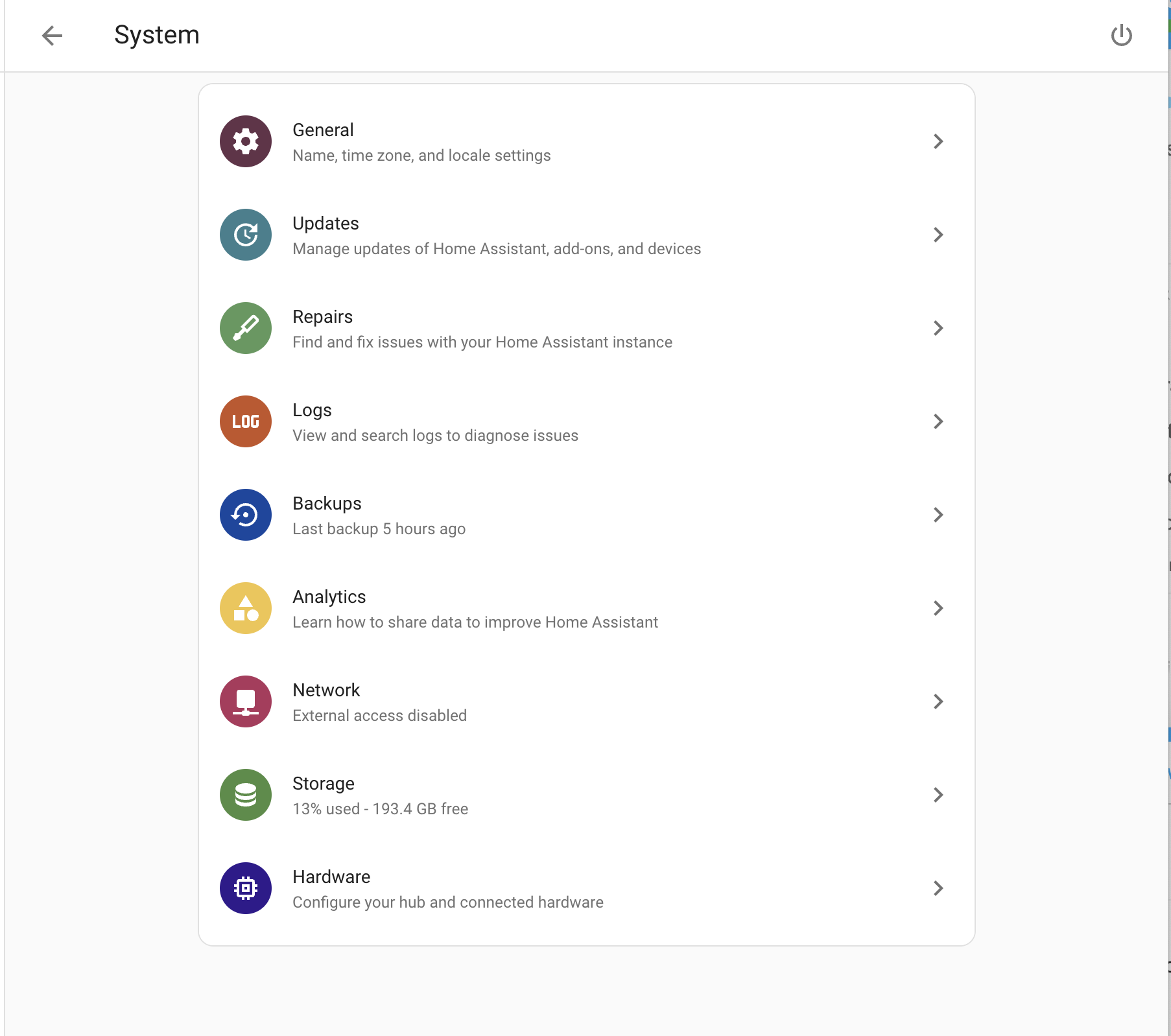
Task: Go back using the arrow button
Action: (x=52, y=35)
